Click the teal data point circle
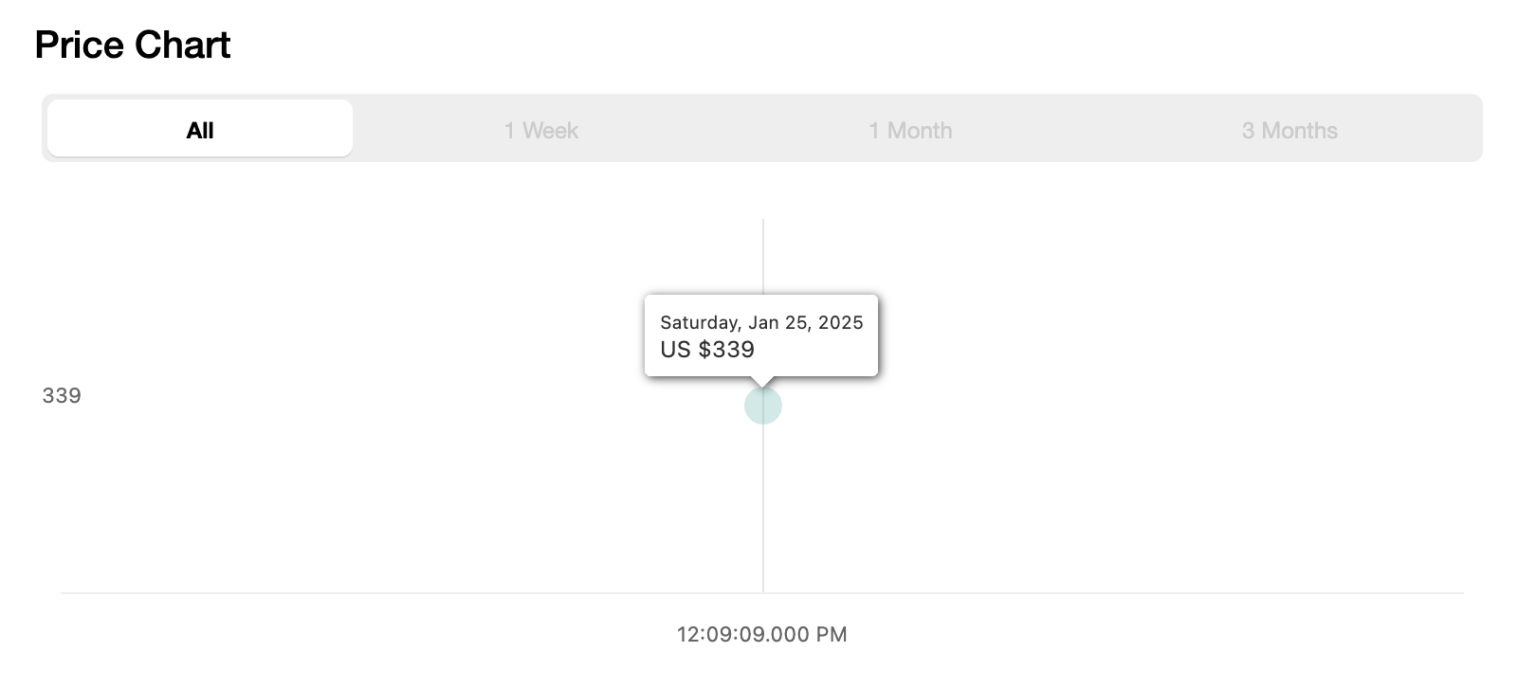 click(763, 406)
